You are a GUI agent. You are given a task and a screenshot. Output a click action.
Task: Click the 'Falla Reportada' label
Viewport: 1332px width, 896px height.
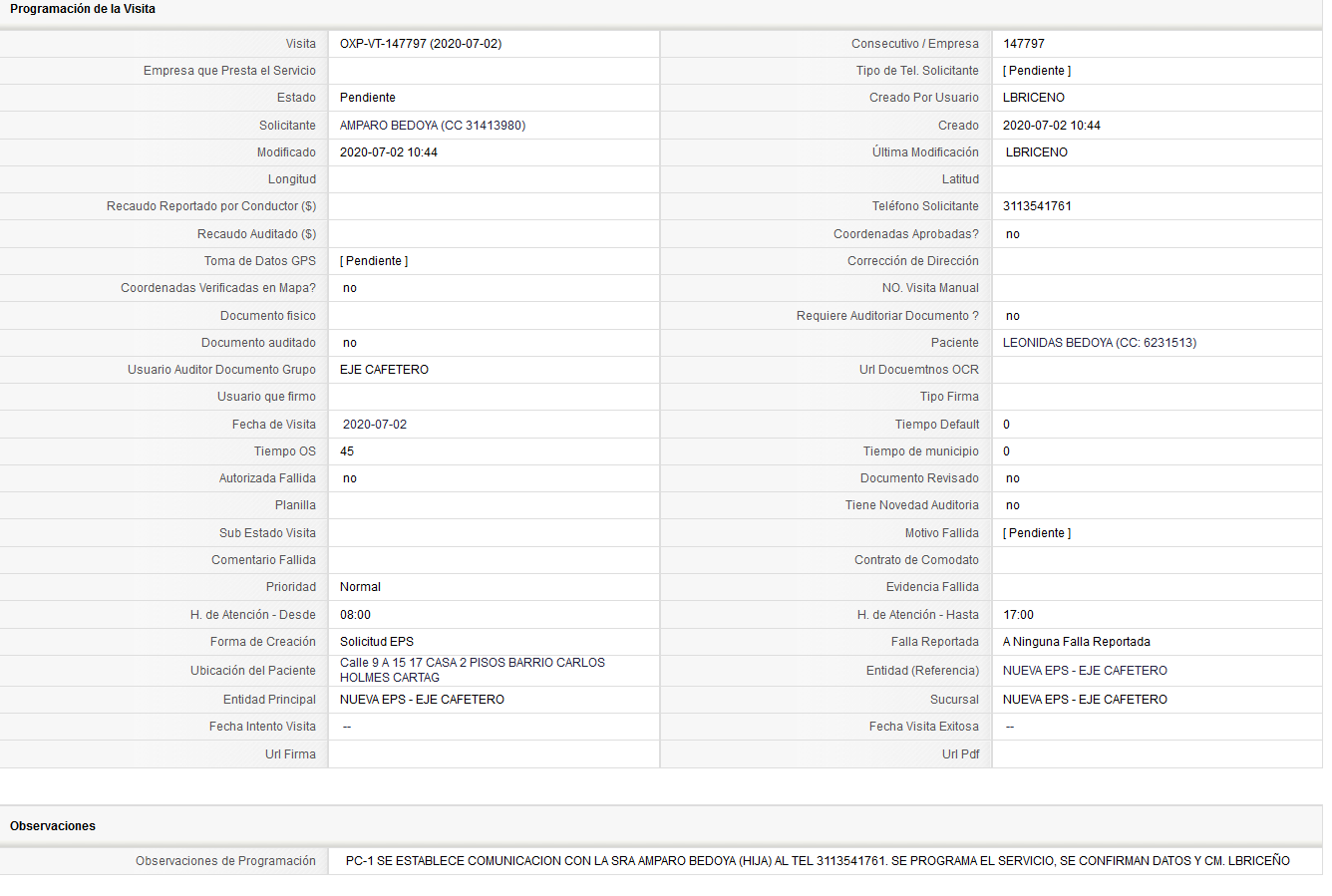coord(935,642)
